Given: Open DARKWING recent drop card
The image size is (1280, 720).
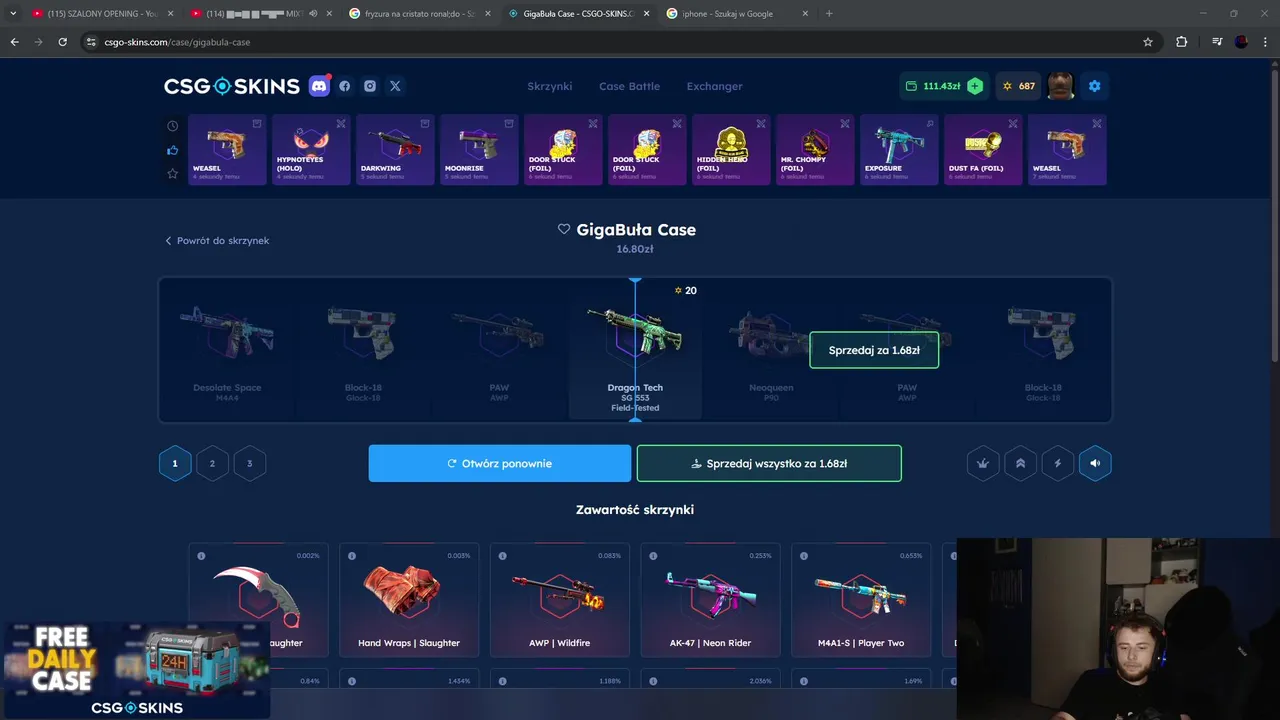Looking at the screenshot, I should click(x=395, y=150).
